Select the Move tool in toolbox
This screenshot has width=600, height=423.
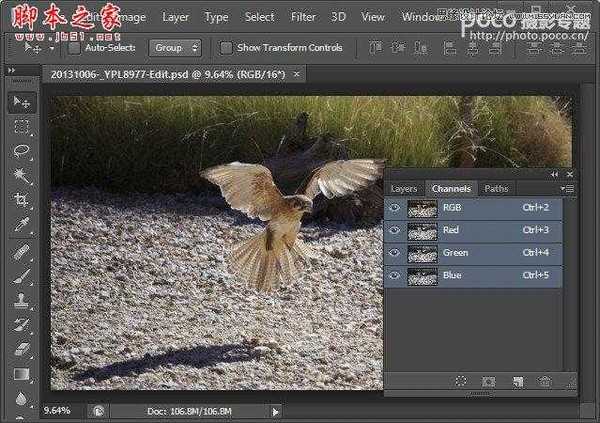pyautogui.click(x=21, y=102)
